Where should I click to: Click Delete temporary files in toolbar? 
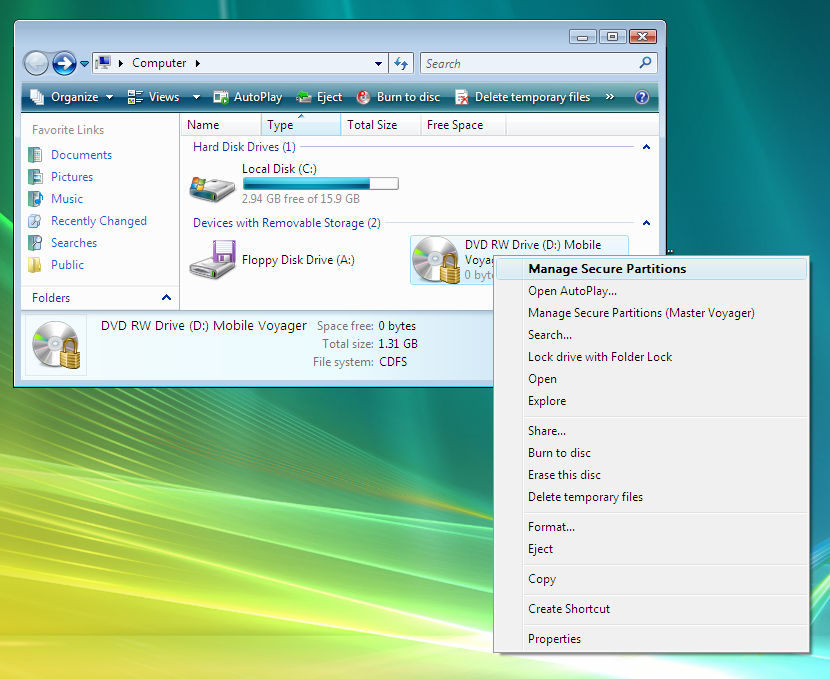522,97
